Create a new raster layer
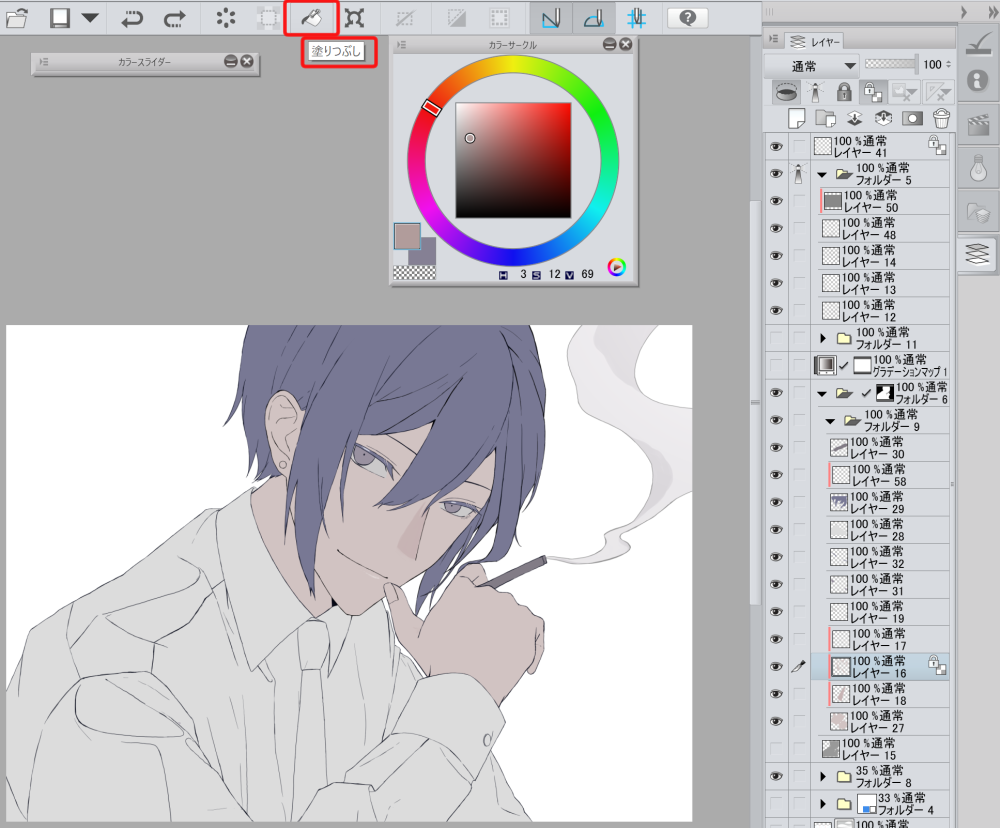The image size is (1000, 828). click(x=797, y=118)
